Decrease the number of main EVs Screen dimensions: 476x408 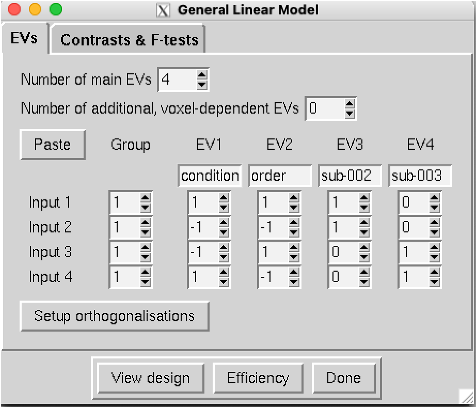[x=202, y=84]
